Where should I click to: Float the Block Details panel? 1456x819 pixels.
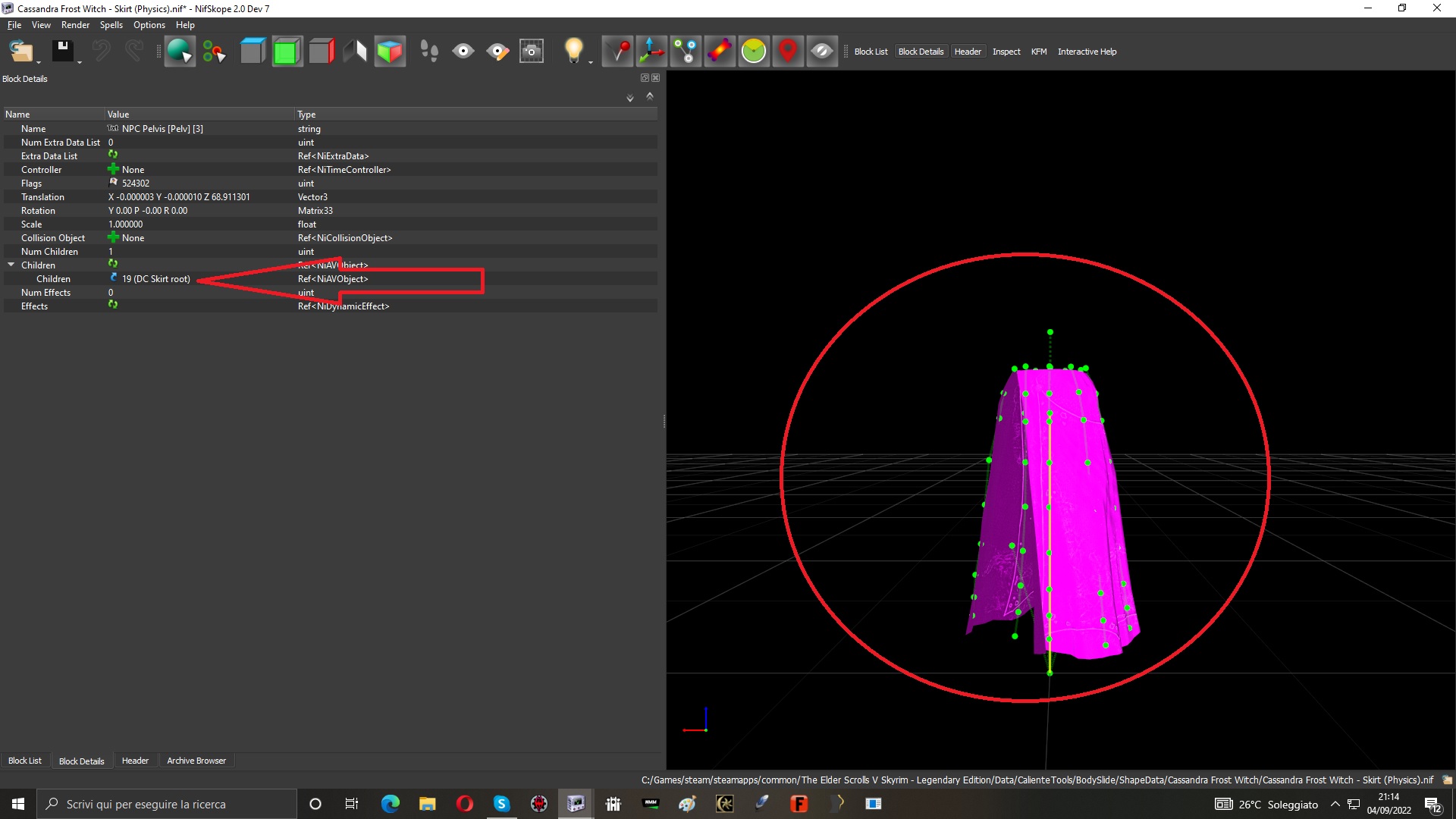point(645,78)
